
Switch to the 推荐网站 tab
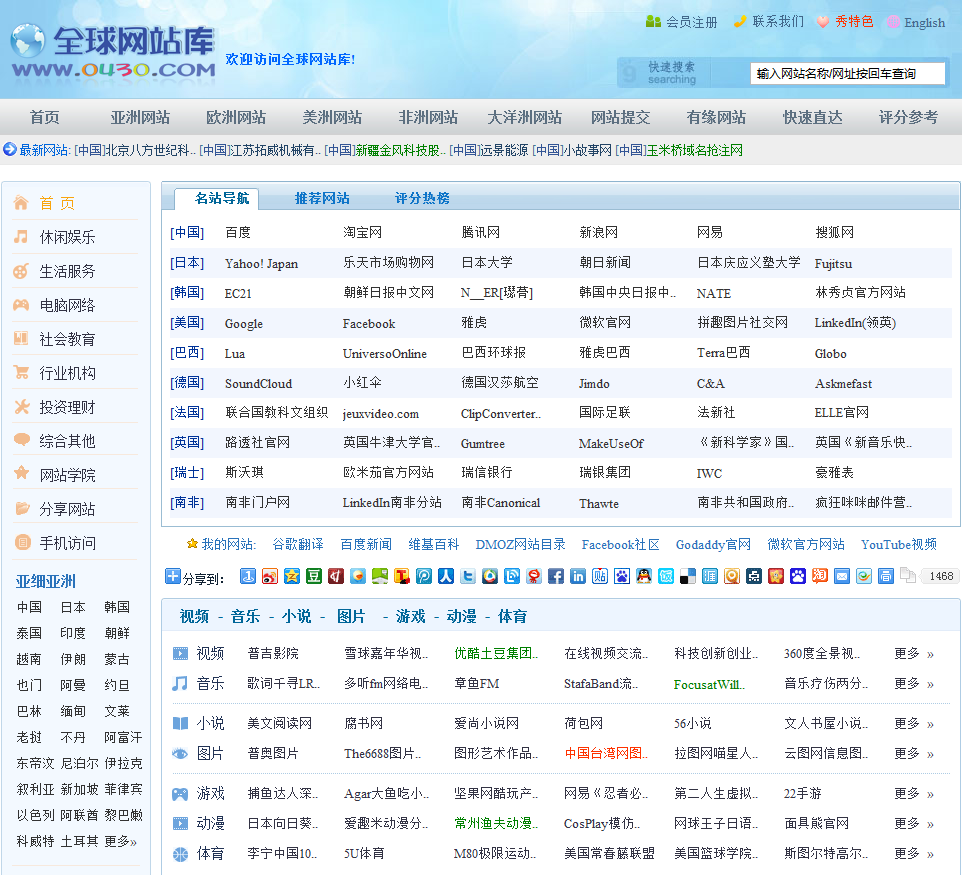point(322,198)
